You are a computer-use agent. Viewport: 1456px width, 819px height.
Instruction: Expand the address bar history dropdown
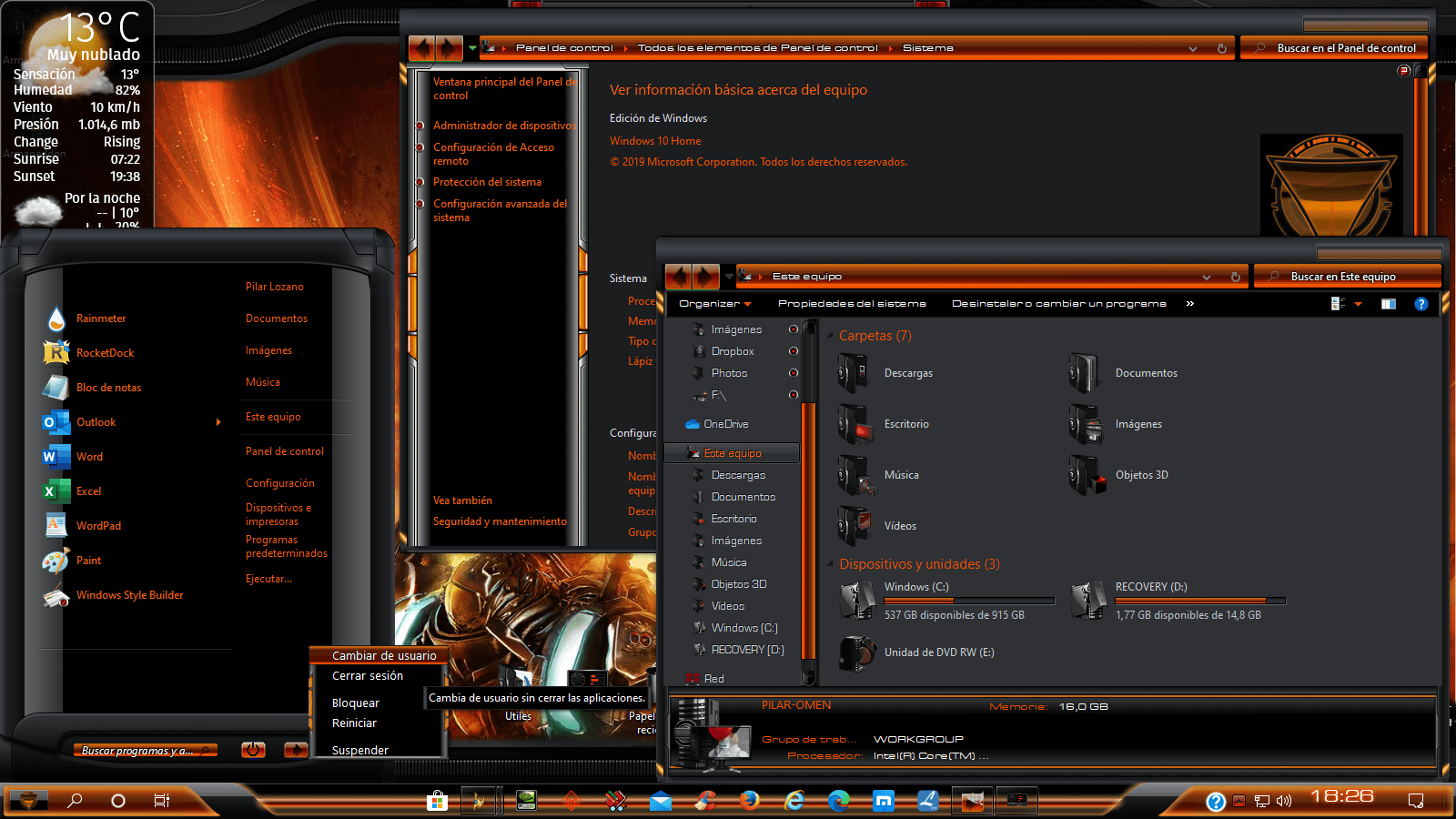click(1207, 276)
